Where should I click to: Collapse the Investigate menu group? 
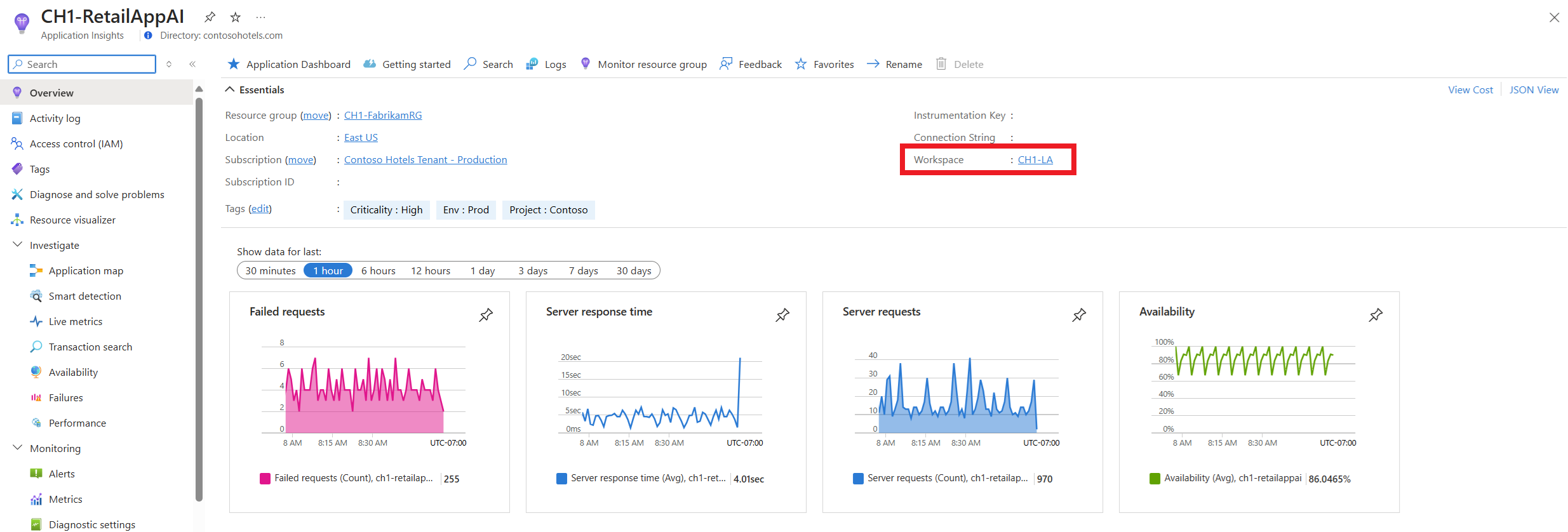click(17, 245)
